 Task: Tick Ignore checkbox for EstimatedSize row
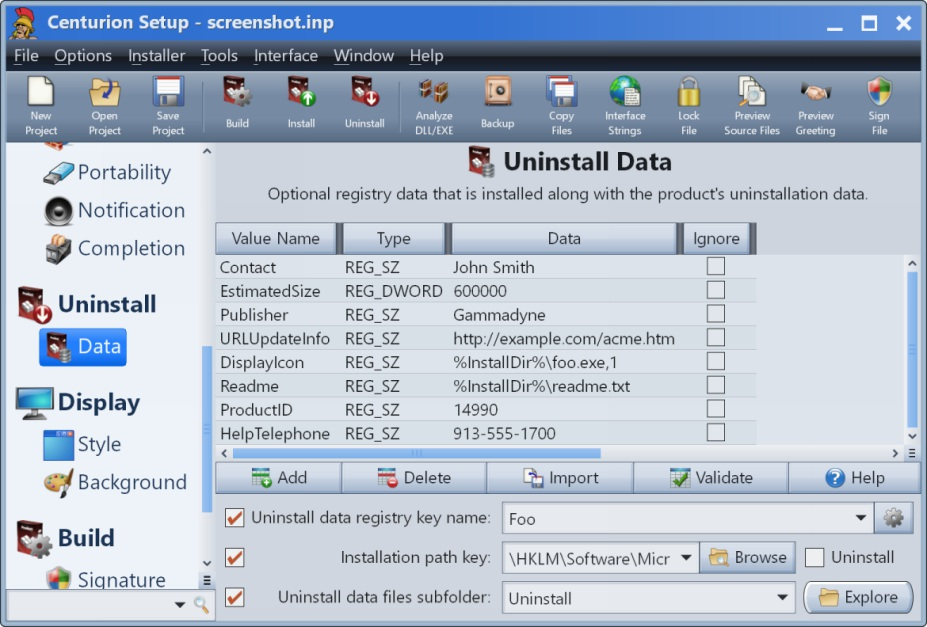pyautogui.click(x=716, y=290)
